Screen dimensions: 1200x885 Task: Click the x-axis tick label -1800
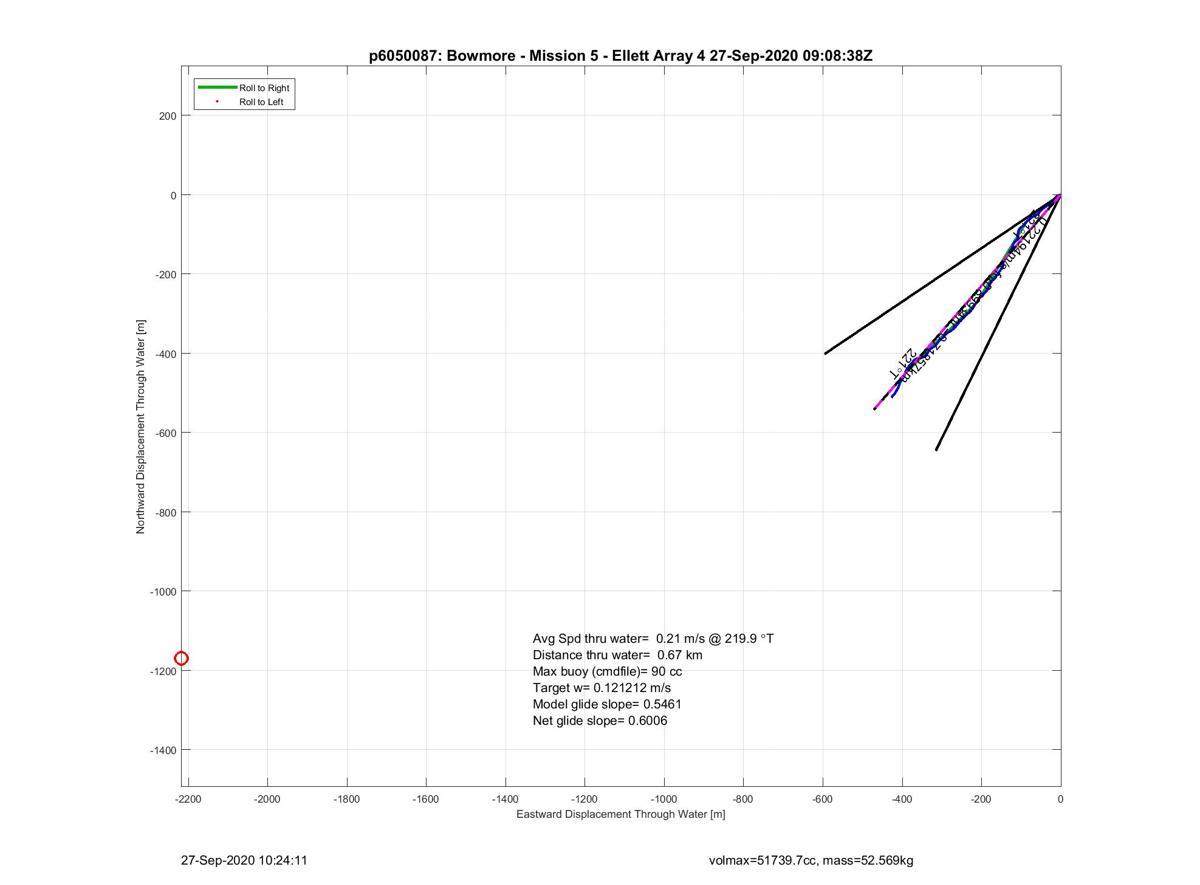347,799
